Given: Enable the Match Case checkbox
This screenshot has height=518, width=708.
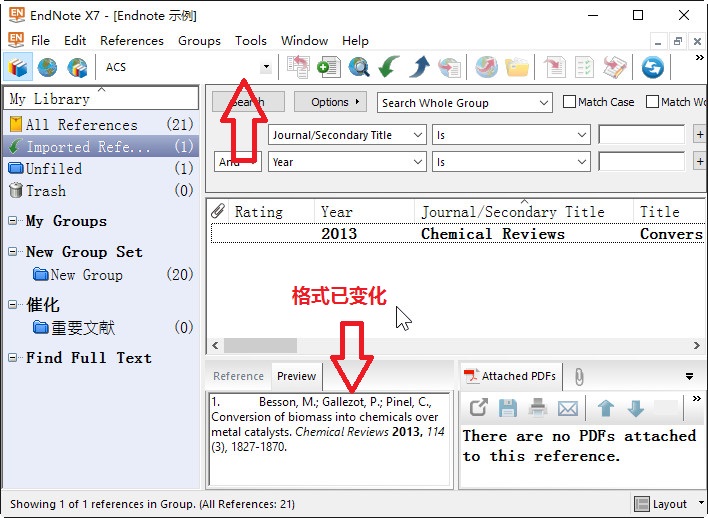Looking at the screenshot, I should point(569,102).
